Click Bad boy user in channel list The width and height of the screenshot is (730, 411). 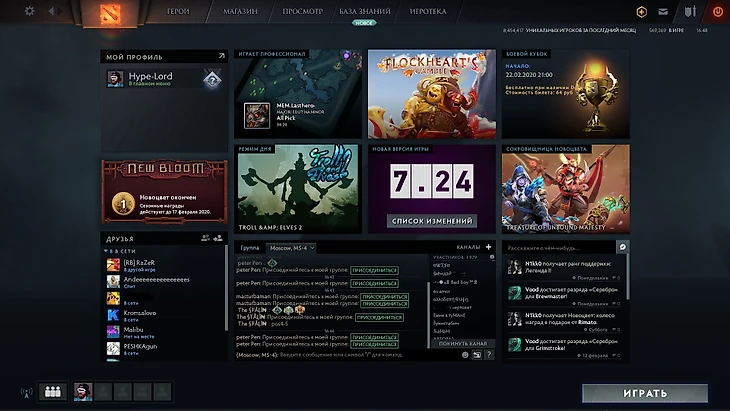[455, 282]
